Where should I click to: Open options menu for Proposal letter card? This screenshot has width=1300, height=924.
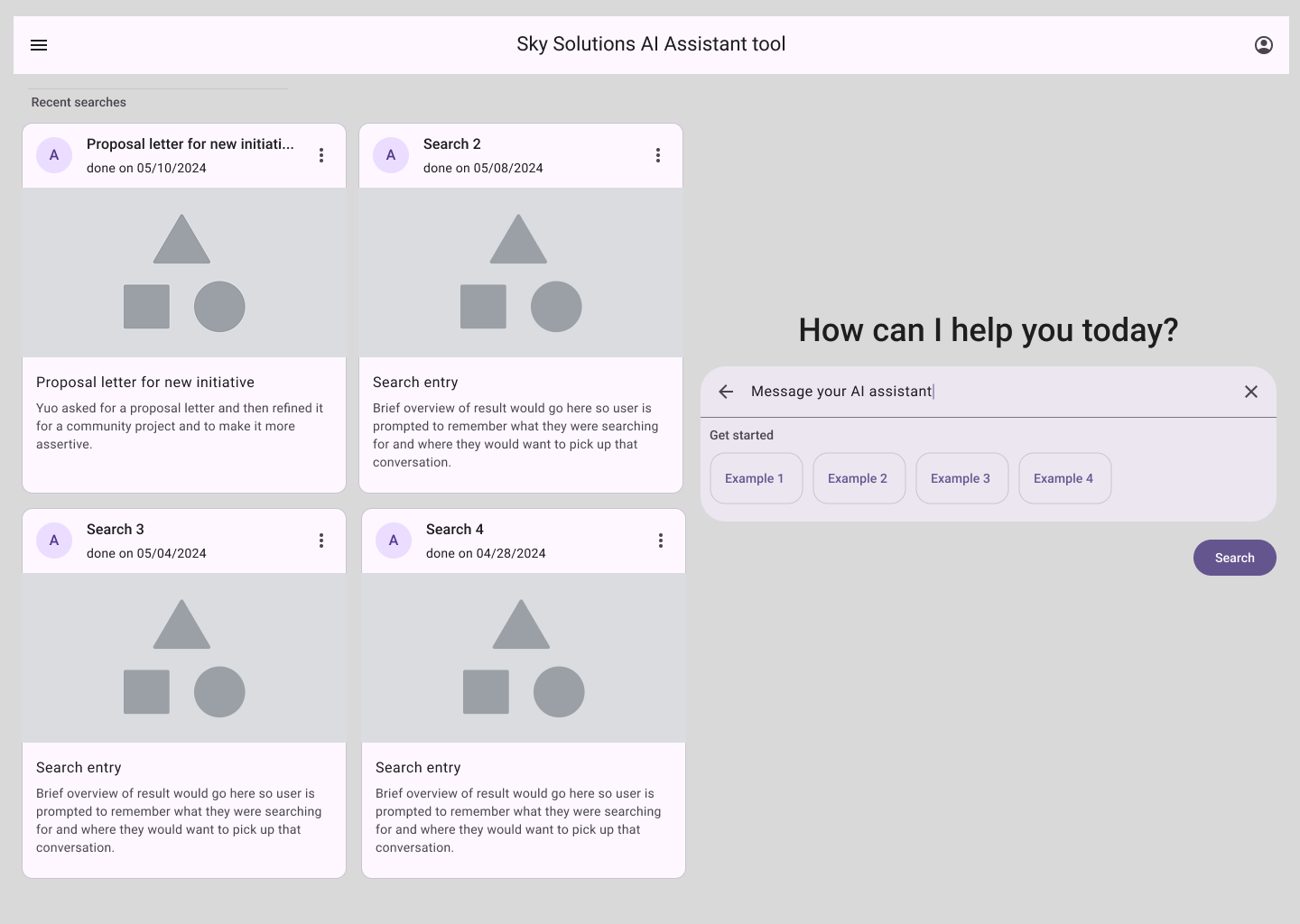point(321,155)
